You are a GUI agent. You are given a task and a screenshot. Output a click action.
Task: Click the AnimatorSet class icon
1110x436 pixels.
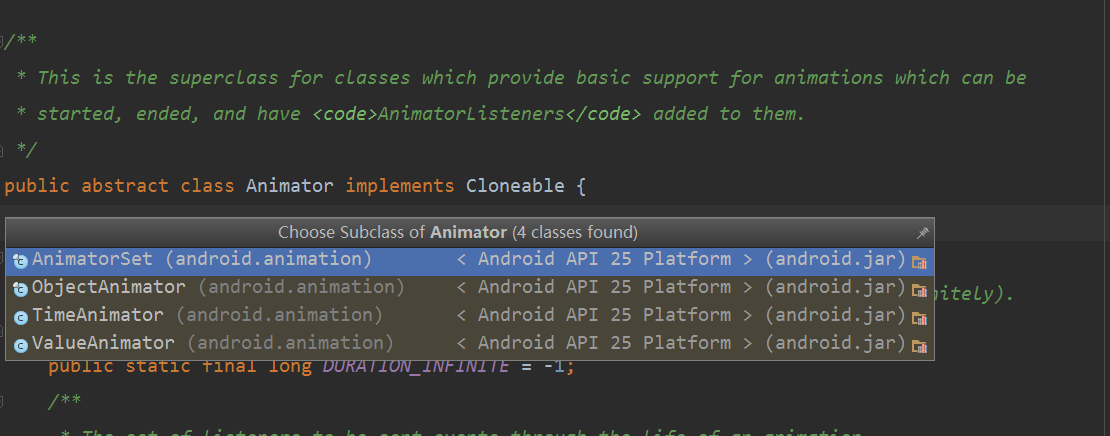click(x=20, y=261)
